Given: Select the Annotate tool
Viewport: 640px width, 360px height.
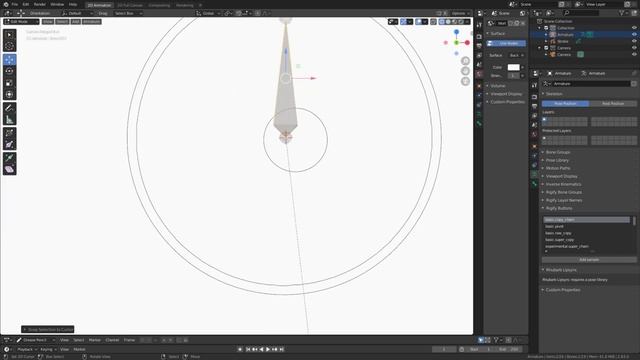Looking at the screenshot, I should point(9,108).
